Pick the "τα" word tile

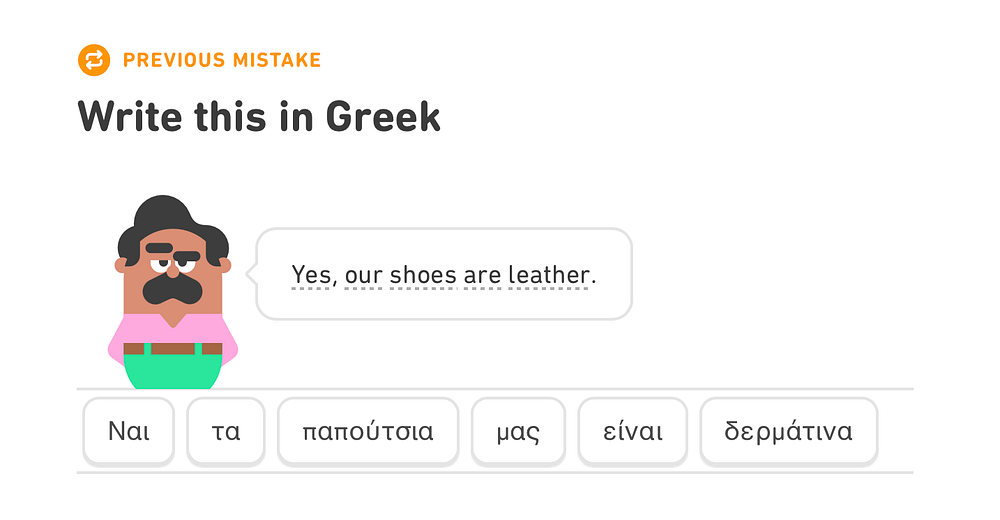(226, 432)
